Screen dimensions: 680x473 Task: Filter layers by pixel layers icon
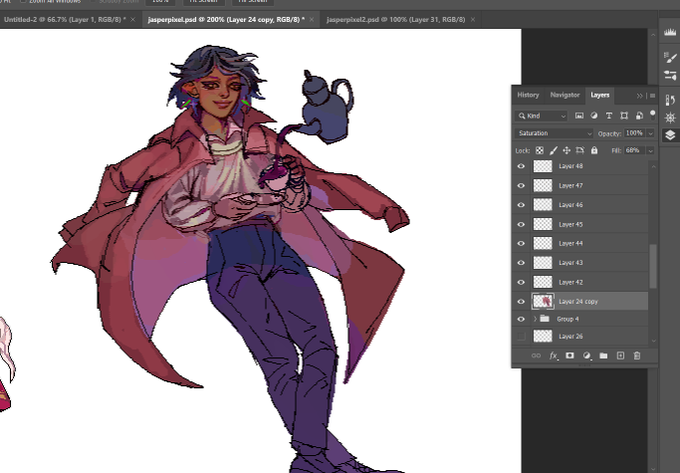coord(579,116)
